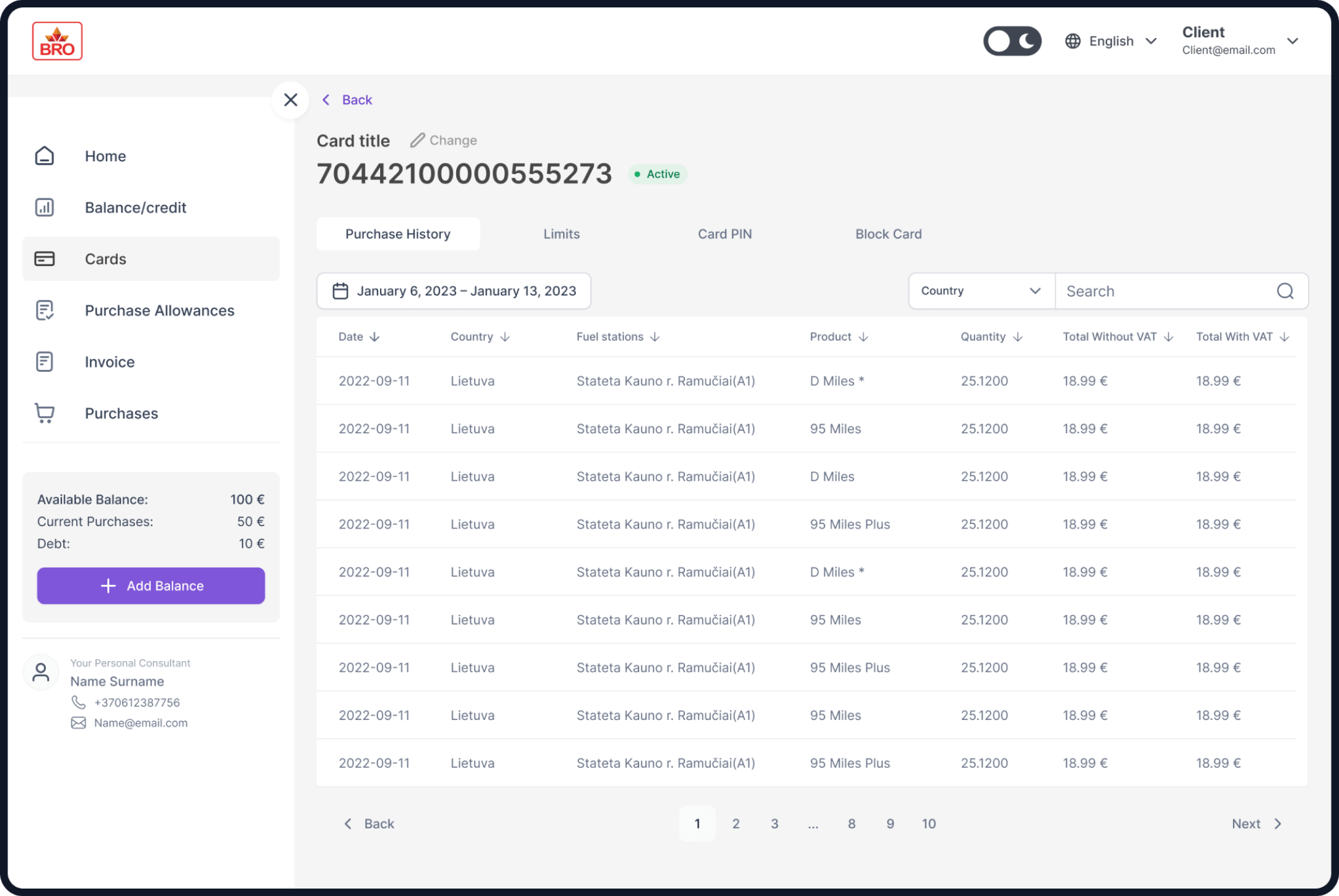Click the calendar icon in date picker

(340, 291)
